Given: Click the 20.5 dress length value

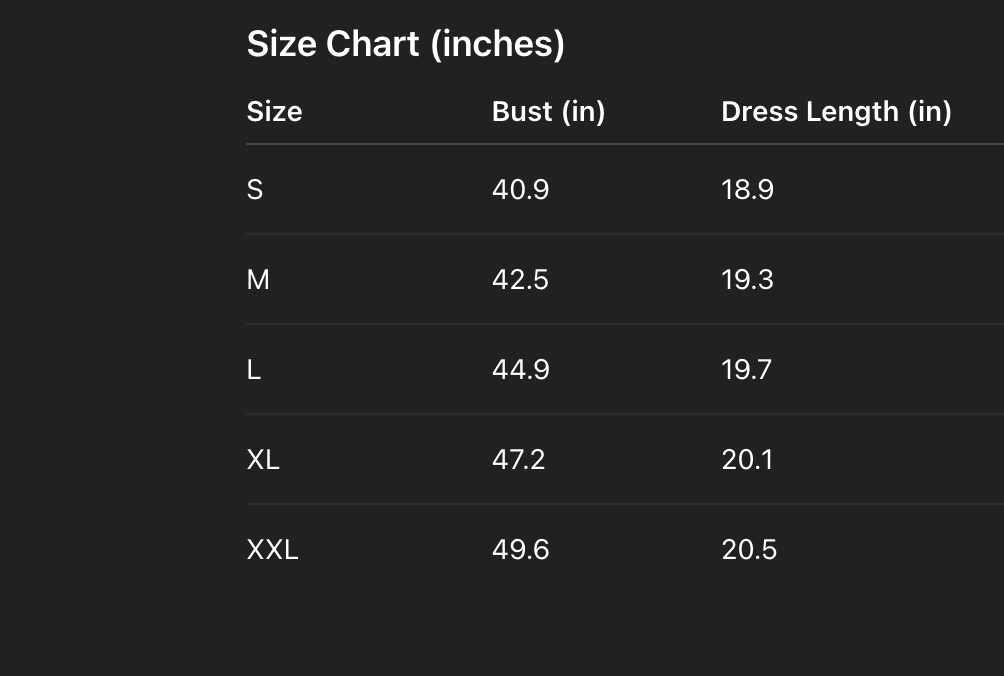Looking at the screenshot, I should pos(749,549).
